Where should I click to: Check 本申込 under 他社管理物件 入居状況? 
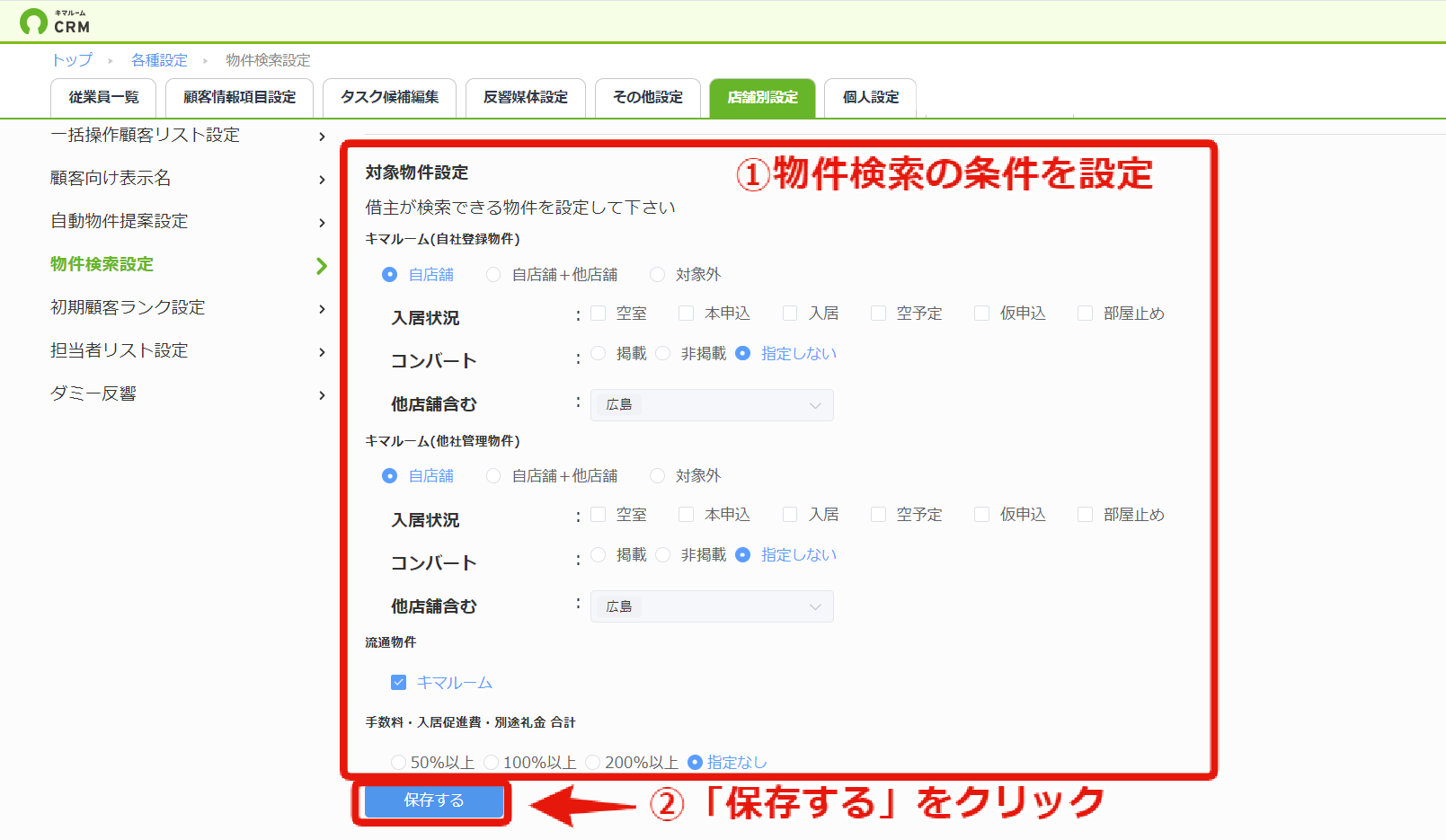click(687, 515)
